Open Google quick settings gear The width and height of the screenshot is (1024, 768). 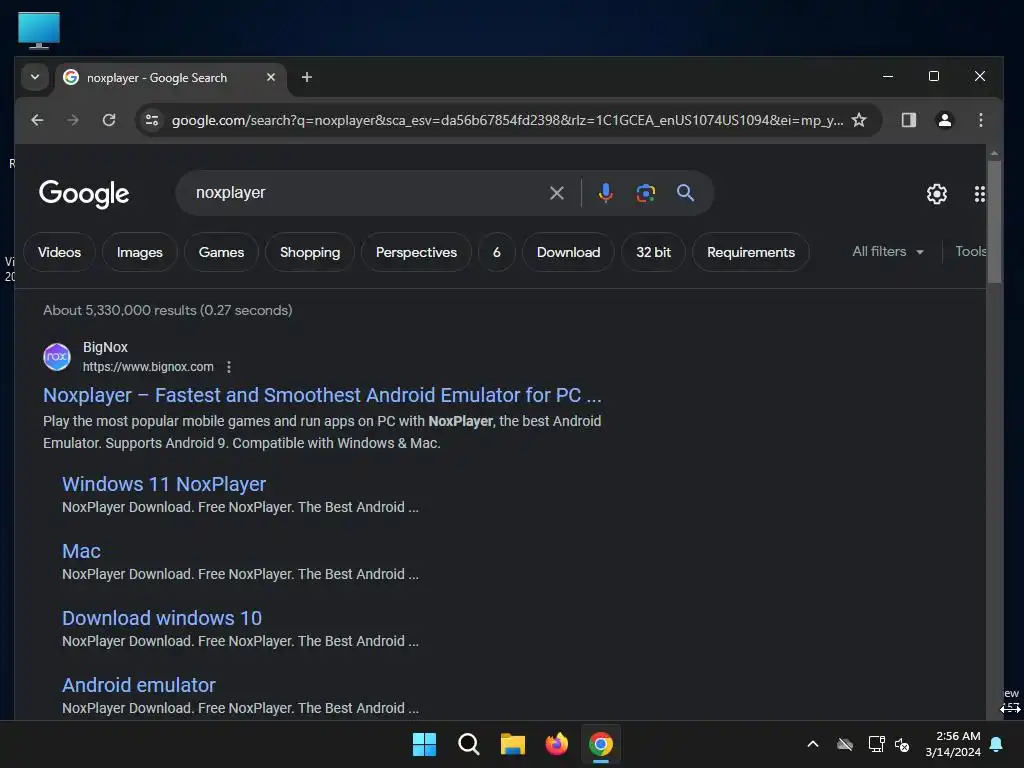pyautogui.click(x=936, y=194)
